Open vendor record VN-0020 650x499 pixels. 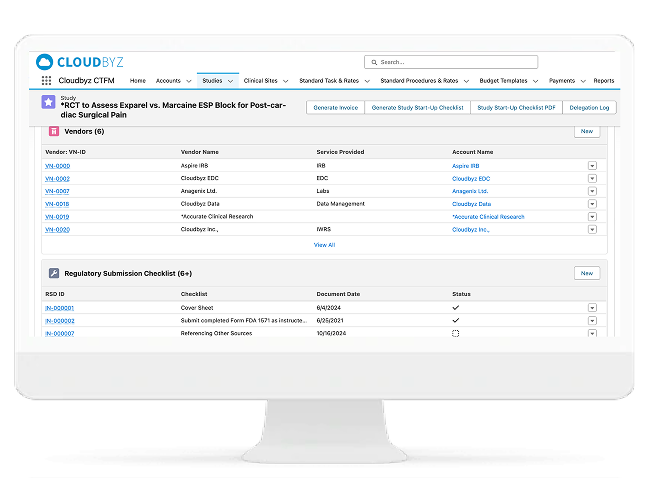(x=57, y=230)
